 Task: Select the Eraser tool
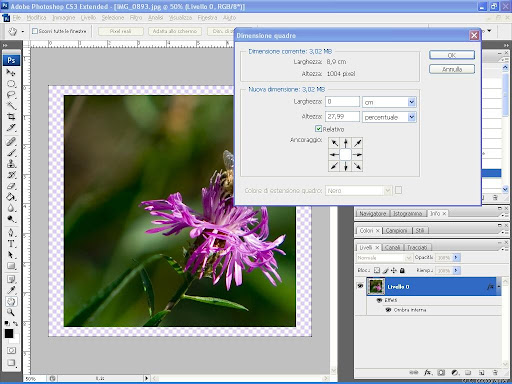(x=11, y=186)
